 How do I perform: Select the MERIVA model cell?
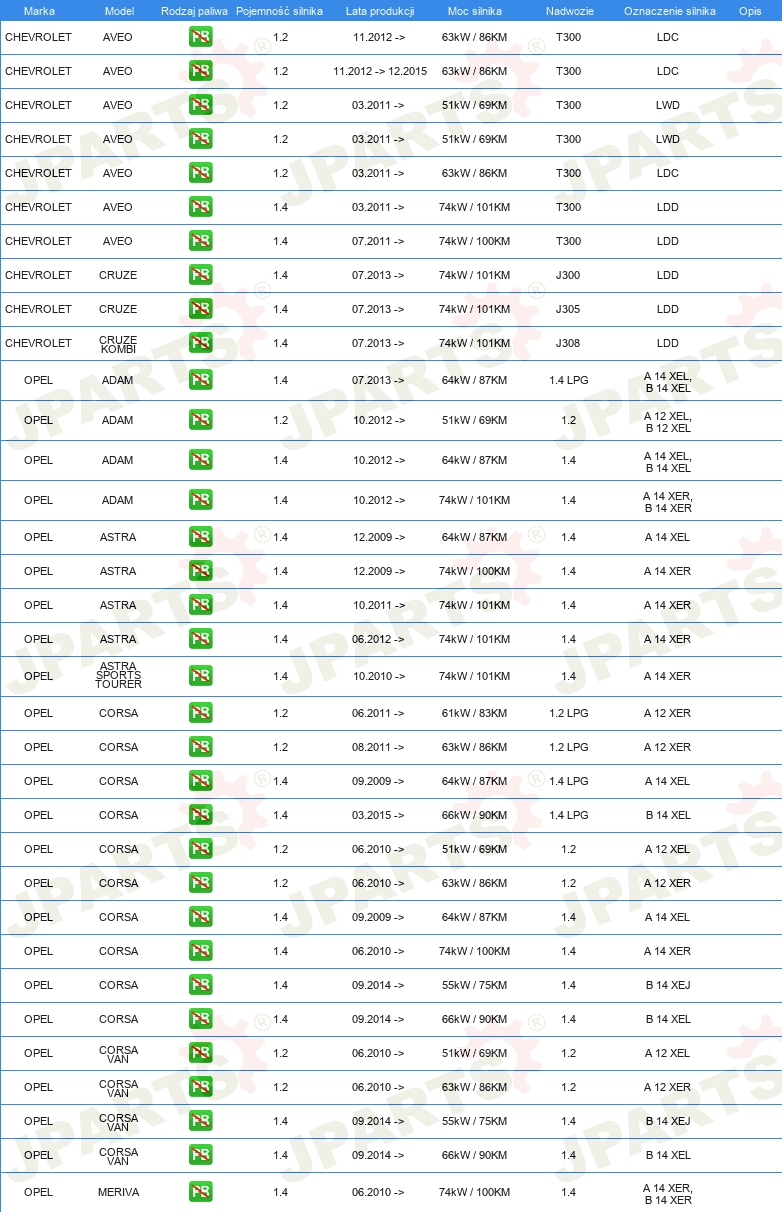tap(118, 1192)
